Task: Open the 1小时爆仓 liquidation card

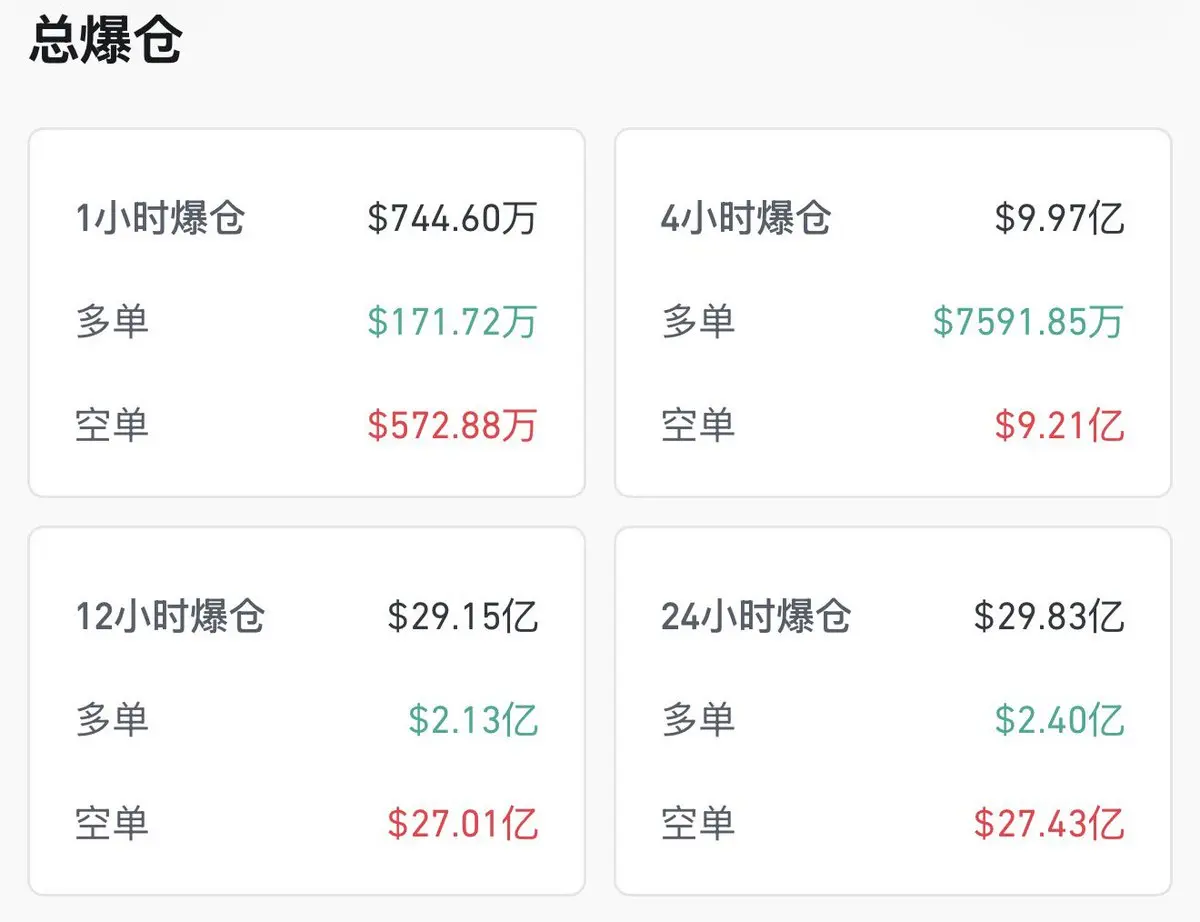Action: tap(306, 313)
